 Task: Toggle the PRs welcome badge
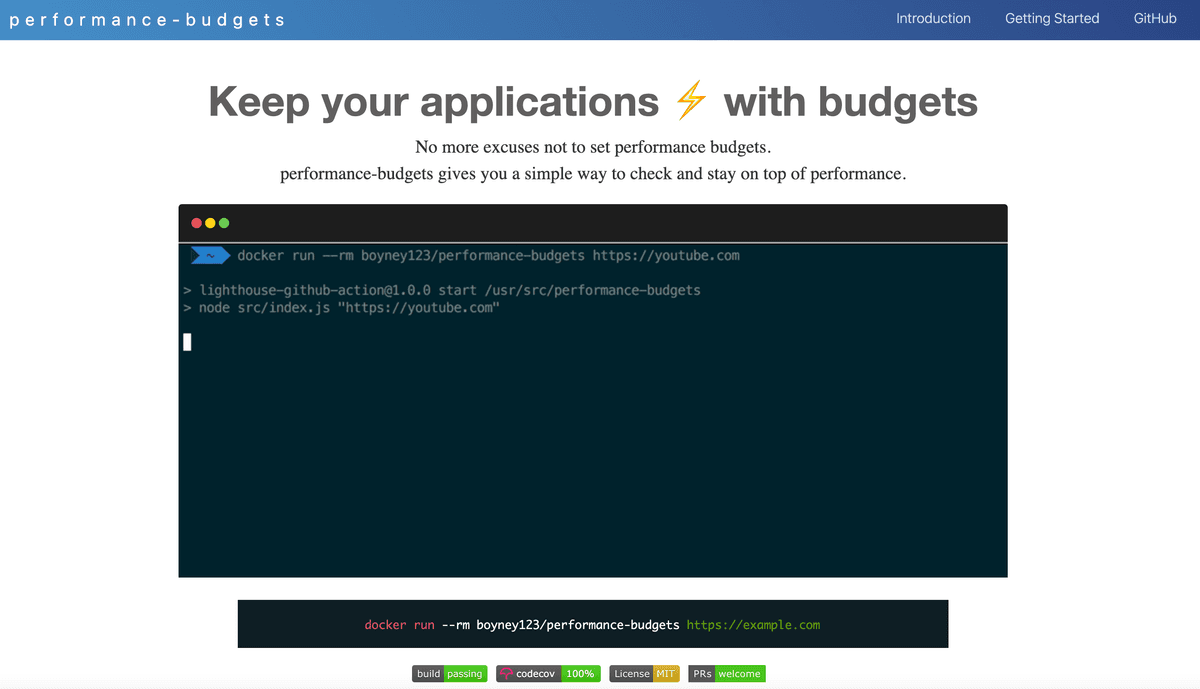pos(726,673)
